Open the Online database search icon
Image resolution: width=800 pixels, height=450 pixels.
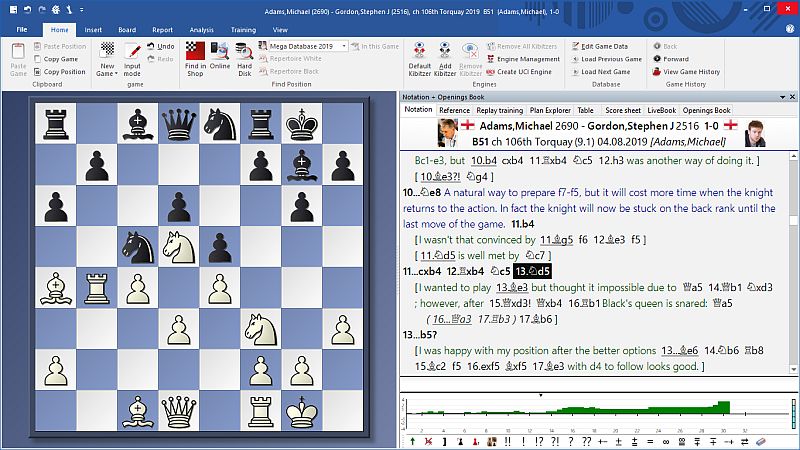click(x=220, y=56)
